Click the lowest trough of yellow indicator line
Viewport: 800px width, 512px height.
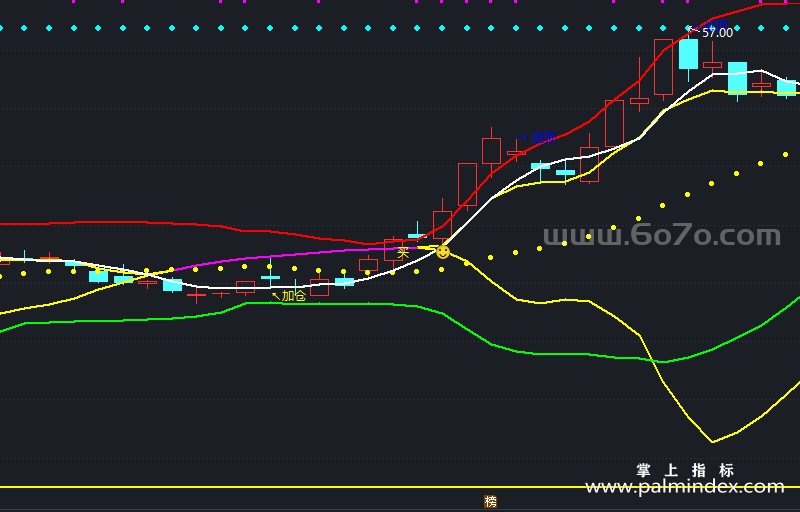coord(712,442)
